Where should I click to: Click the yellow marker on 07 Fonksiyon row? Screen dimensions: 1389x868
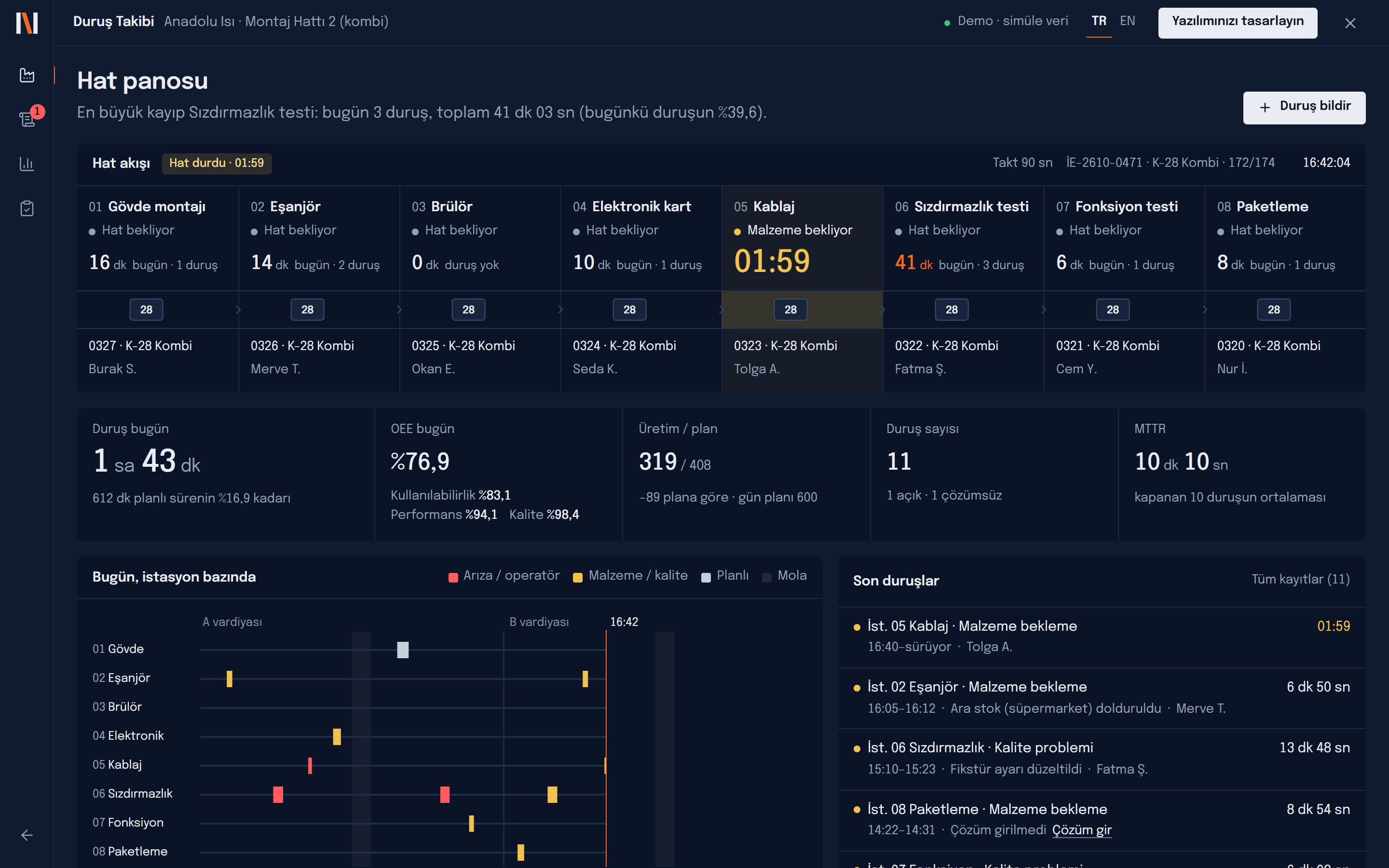point(471,823)
